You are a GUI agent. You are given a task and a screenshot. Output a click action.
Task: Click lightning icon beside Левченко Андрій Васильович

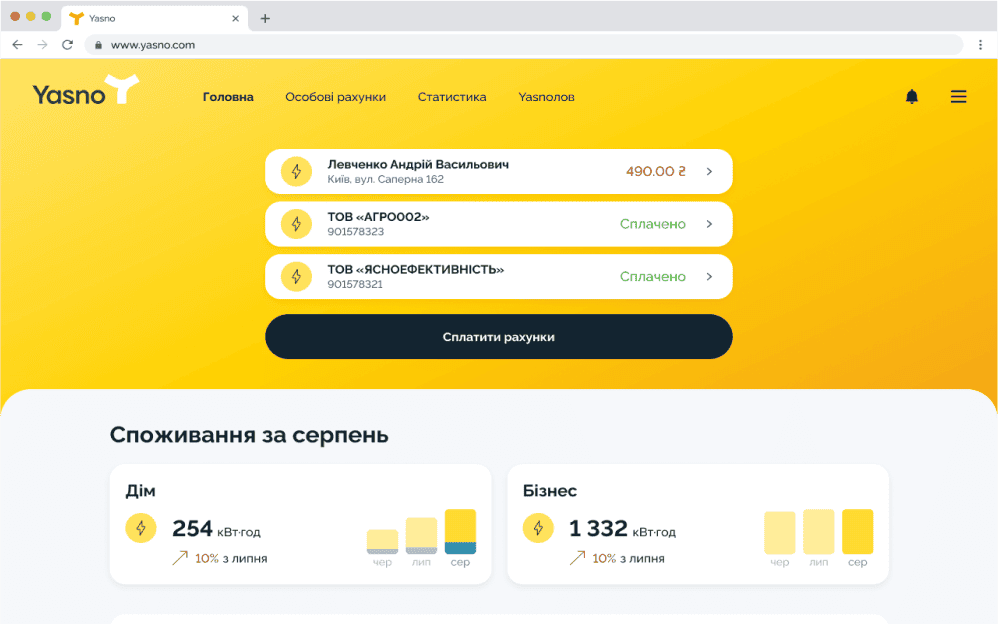tap(296, 171)
